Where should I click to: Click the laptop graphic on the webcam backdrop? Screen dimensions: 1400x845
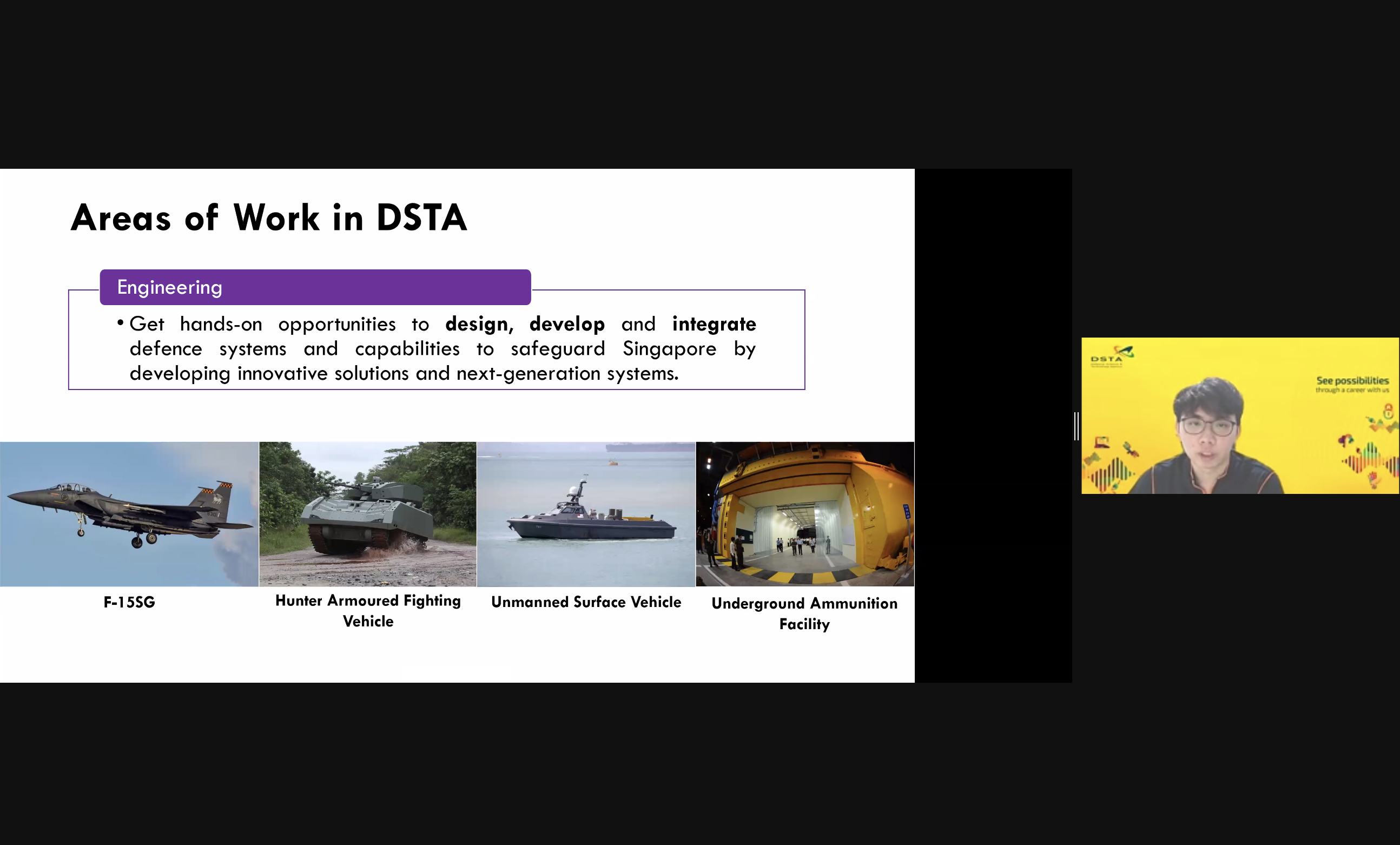(x=1102, y=443)
